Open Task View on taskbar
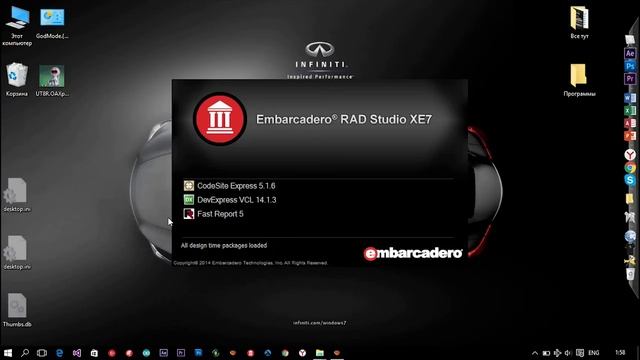640x360 pixels. tap(42, 353)
